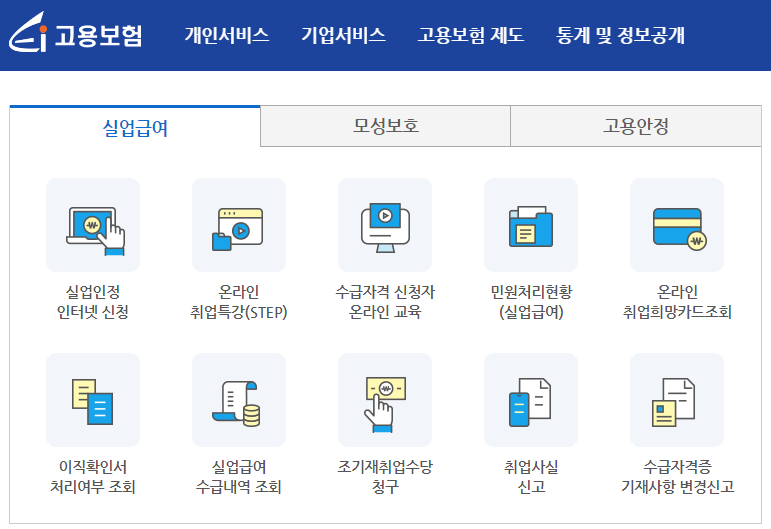
Task: Open the 개인서비스 menu
Action: [x=227, y=35]
